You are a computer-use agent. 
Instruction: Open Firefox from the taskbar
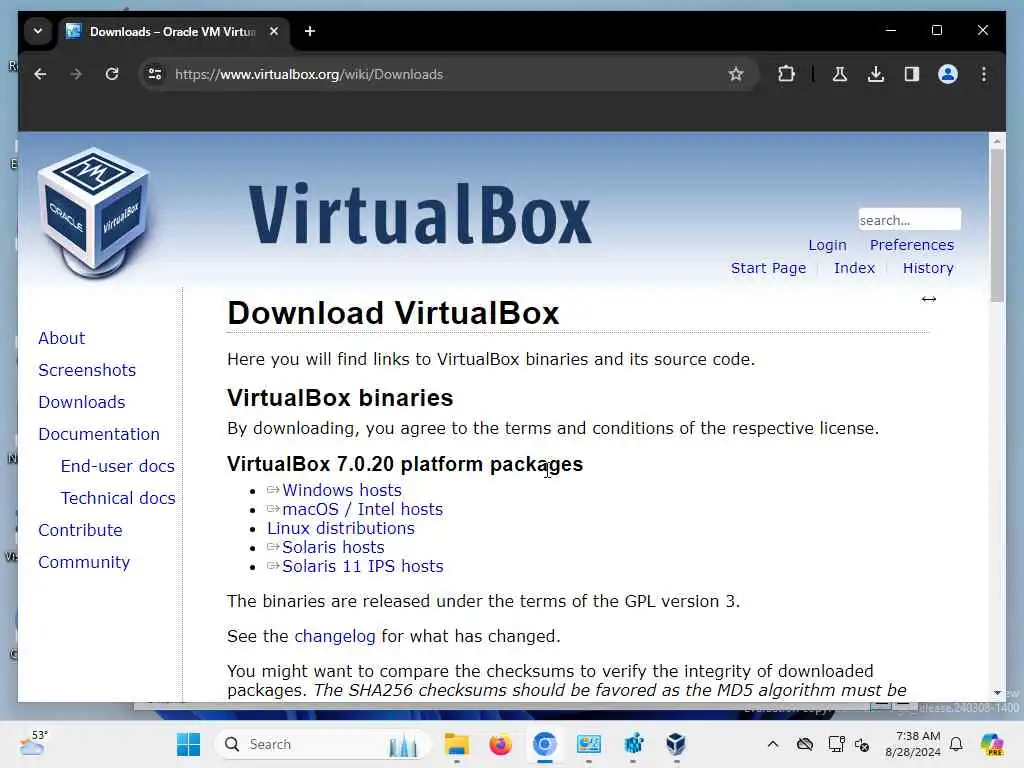point(500,744)
